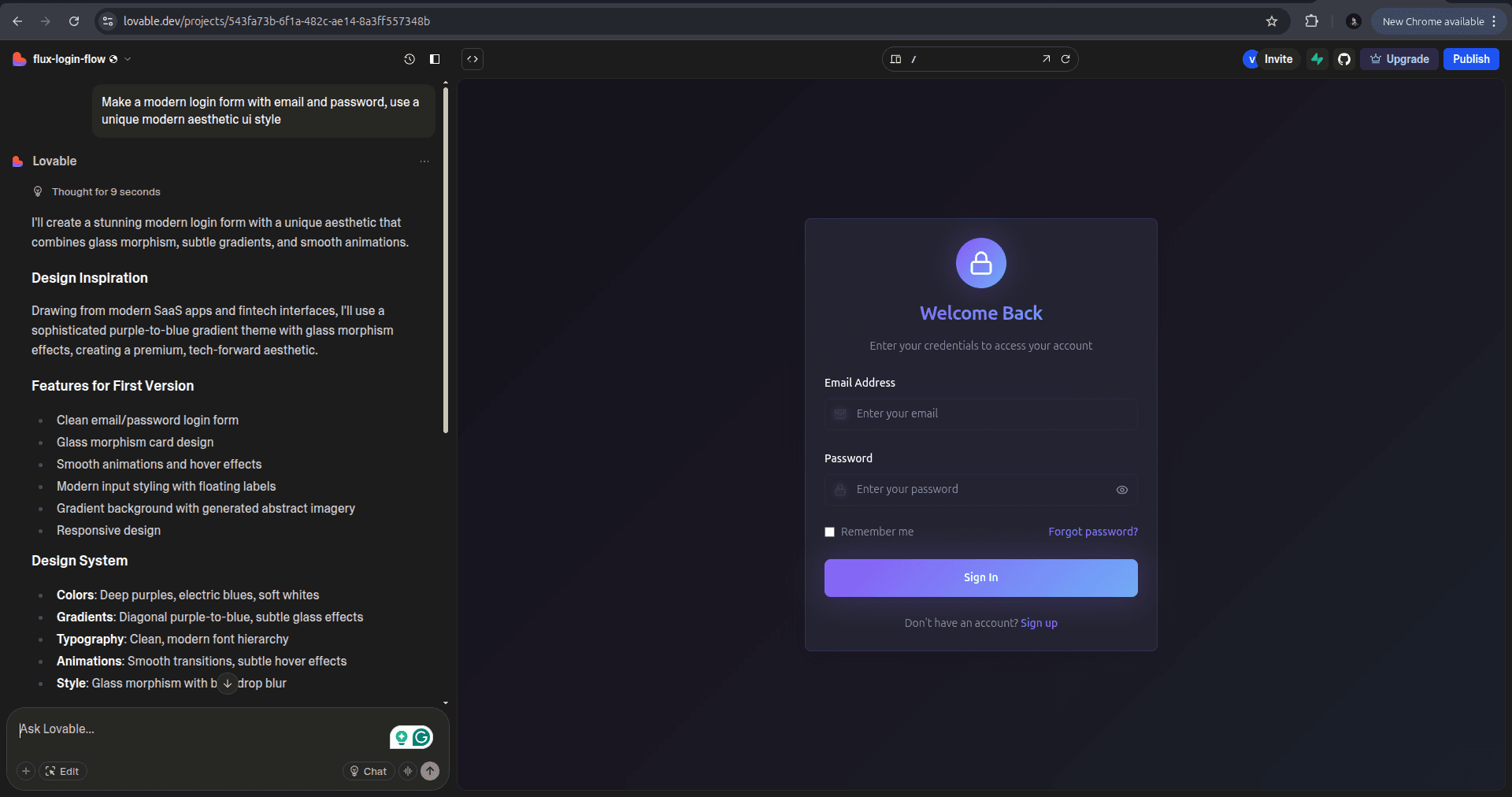Open preview in new tab arrow
This screenshot has height=797, width=1512.
pos(1046,59)
